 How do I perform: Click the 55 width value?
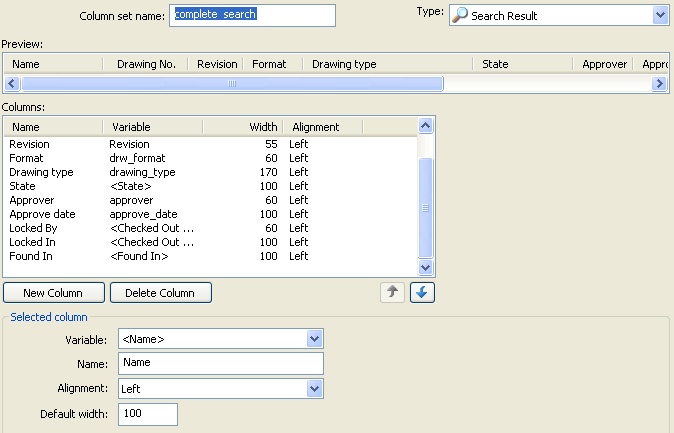271,144
